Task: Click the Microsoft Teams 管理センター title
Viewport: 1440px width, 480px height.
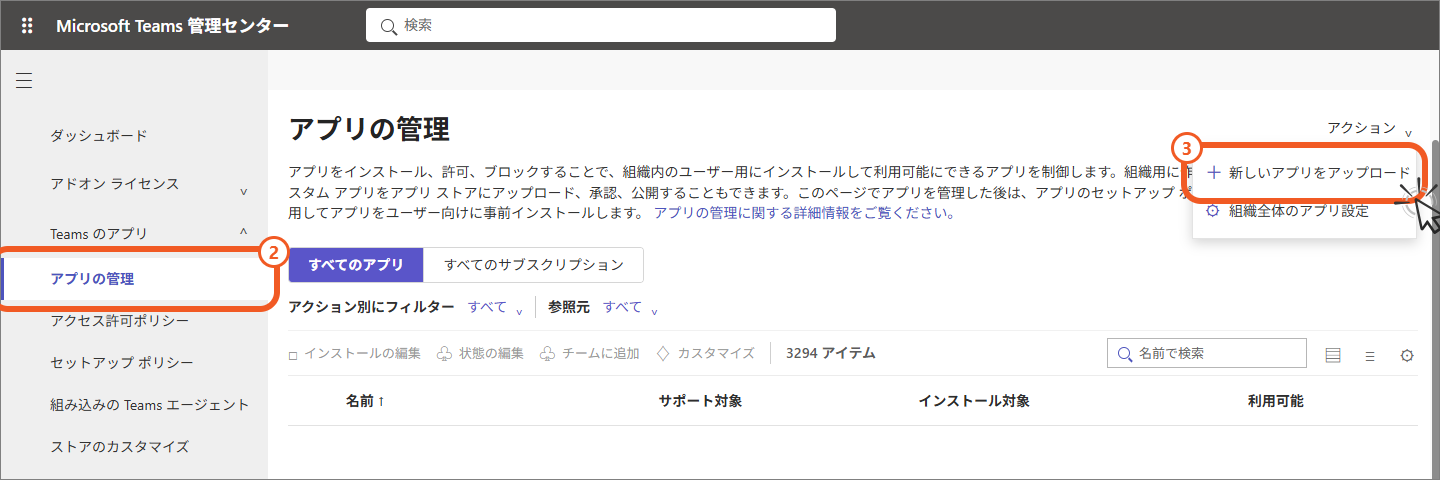Action: [172, 26]
